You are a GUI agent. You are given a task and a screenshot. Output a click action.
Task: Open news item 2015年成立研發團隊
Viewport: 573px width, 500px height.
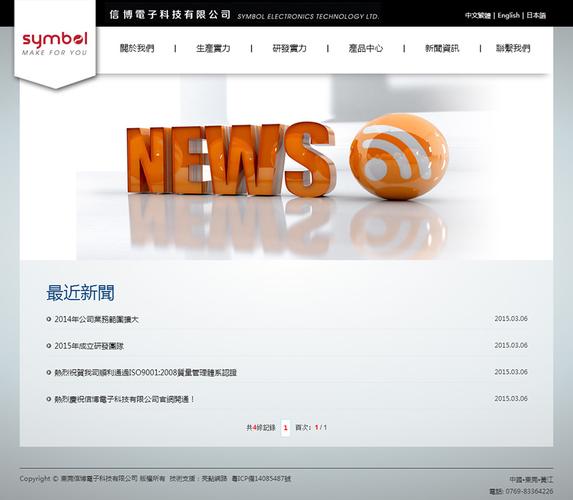pos(89,346)
